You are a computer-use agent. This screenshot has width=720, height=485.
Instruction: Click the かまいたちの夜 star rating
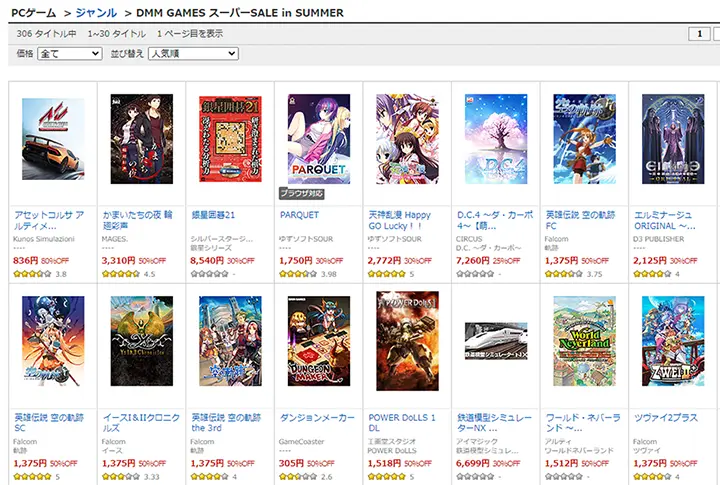click(x=121, y=274)
